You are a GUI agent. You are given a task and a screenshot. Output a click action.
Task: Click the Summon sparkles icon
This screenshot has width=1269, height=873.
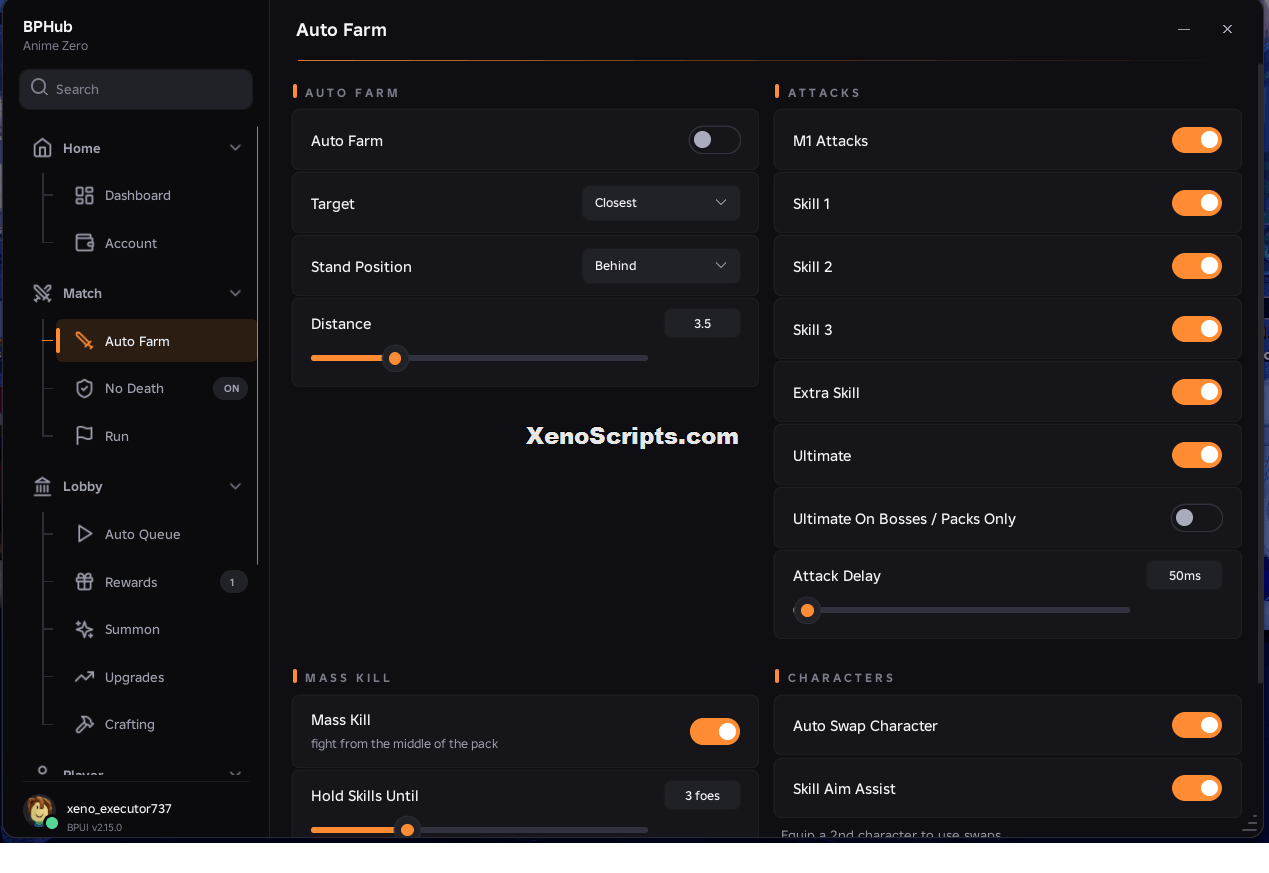tap(84, 629)
